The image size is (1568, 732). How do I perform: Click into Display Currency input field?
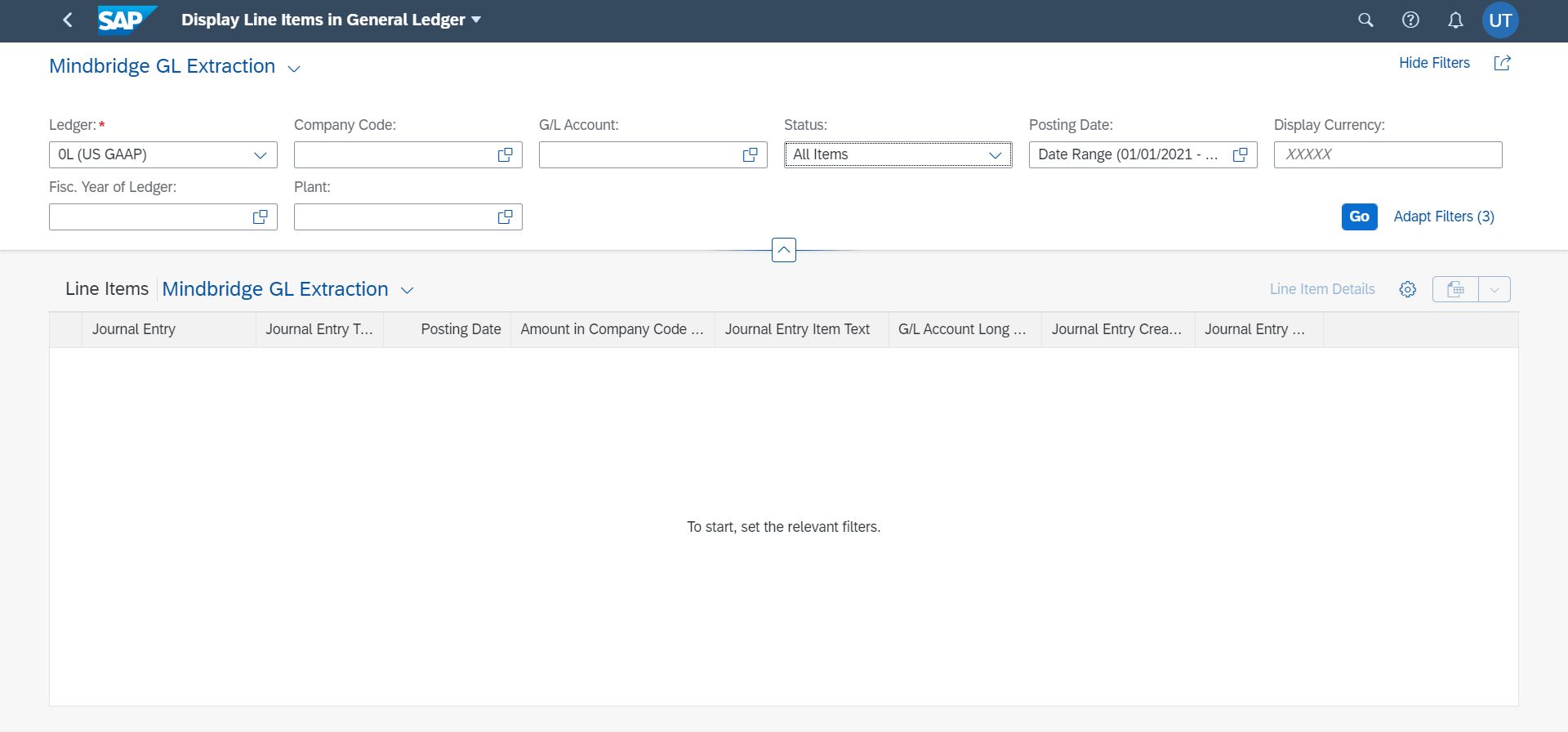(x=1388, y=154)
